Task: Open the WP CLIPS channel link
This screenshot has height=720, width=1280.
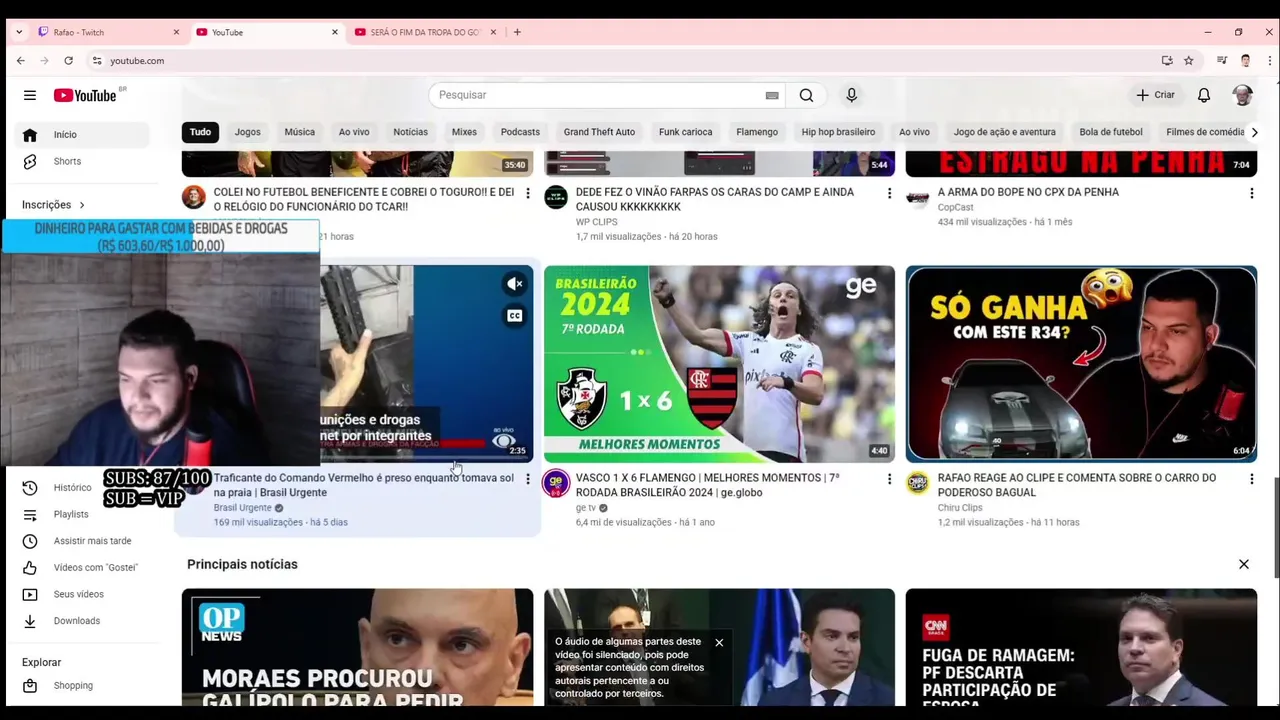Action: [x=596, y=222]
